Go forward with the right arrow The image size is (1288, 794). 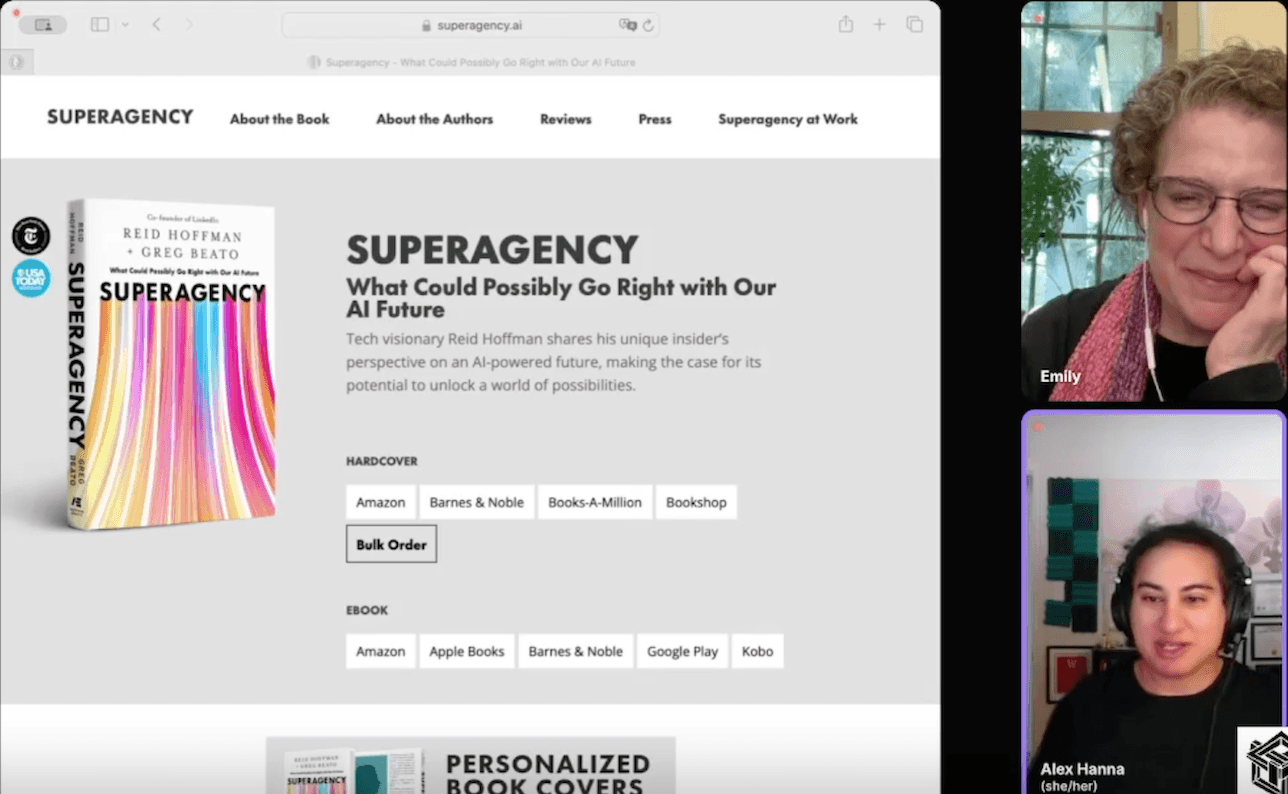189,25
